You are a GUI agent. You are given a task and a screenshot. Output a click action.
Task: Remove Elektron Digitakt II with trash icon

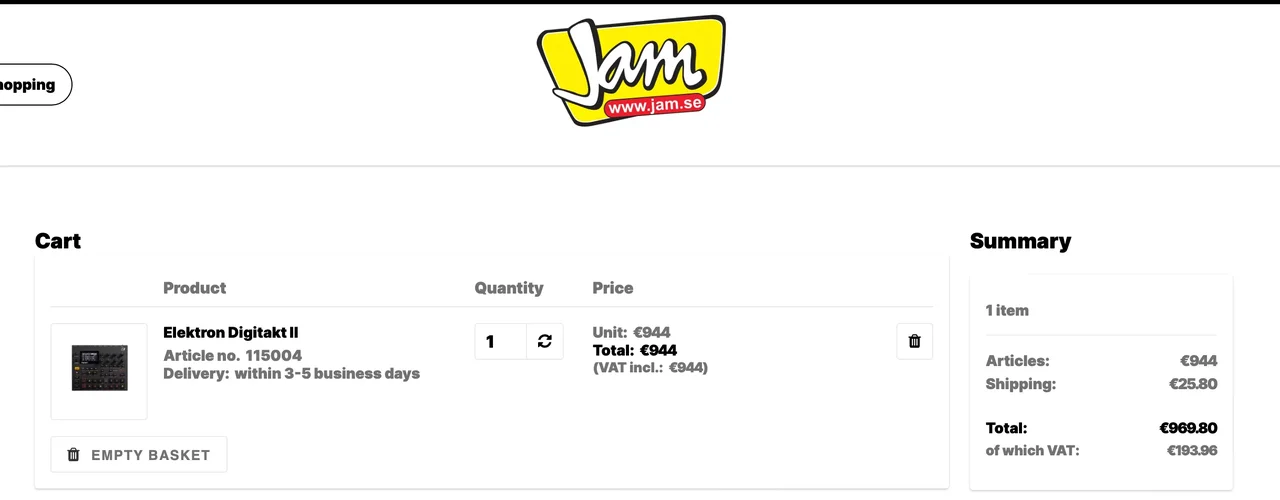[x=914, y=341]
